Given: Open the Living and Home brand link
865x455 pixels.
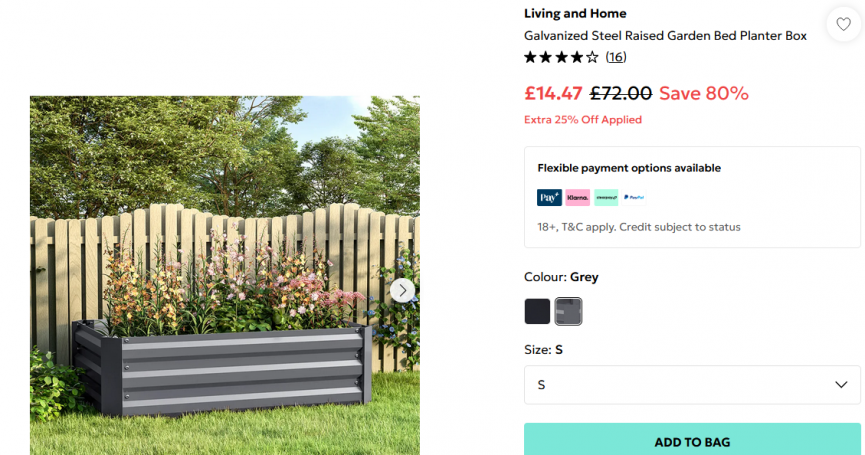Looking at the screenshot, I should tap(575, 13).
